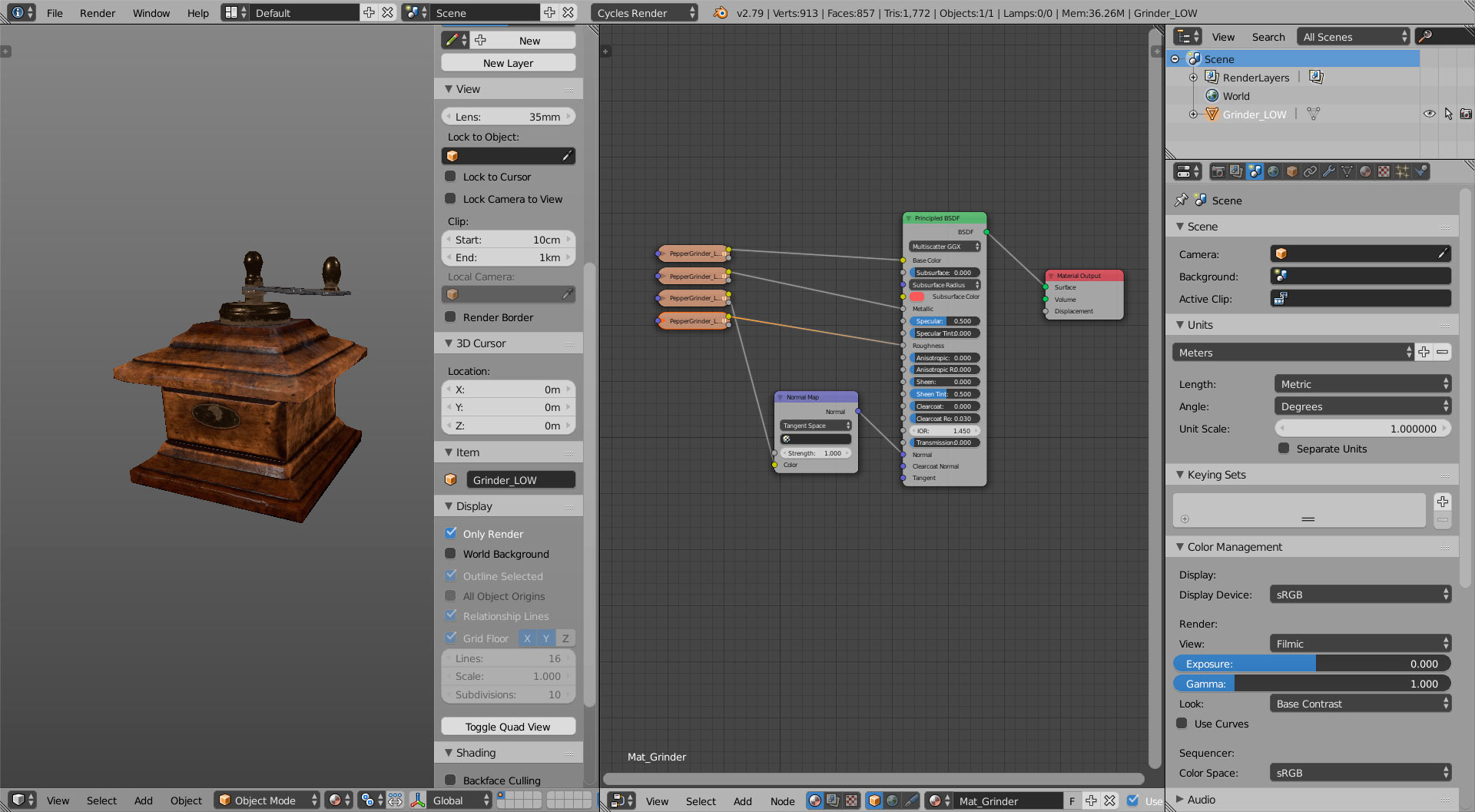Screen dimensions: 1475x812
Task: Adjust the Exposure slider
Action: point(1312,664)
